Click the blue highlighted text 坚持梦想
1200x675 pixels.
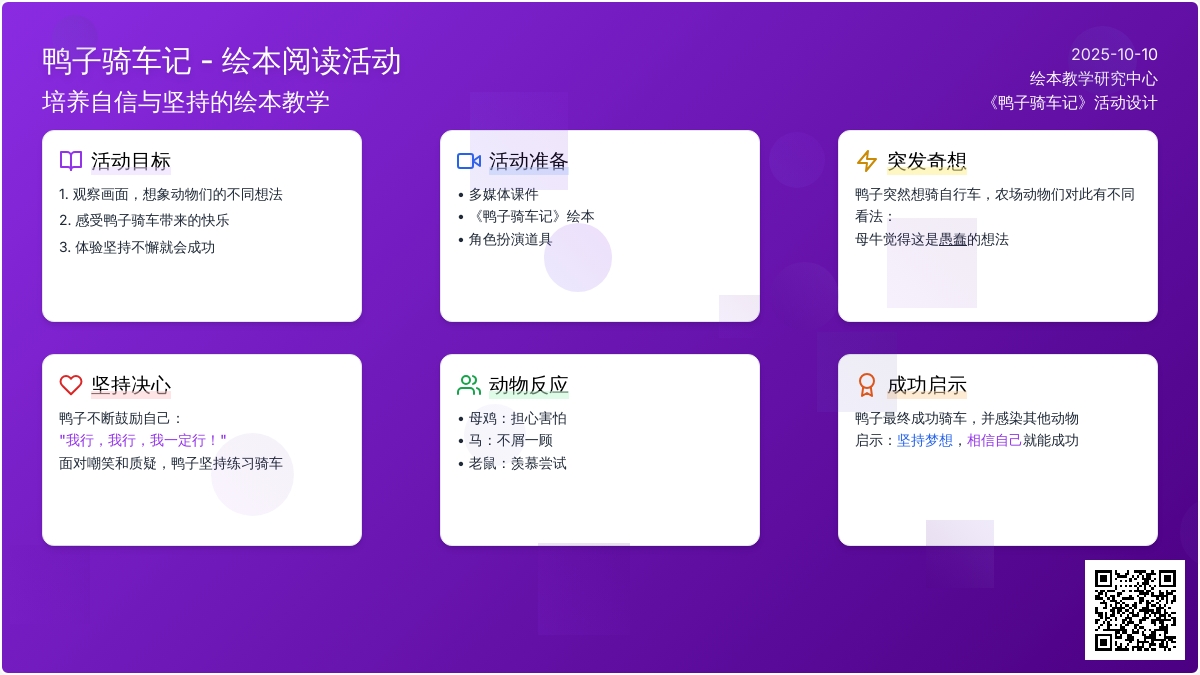tap(925, 440)
